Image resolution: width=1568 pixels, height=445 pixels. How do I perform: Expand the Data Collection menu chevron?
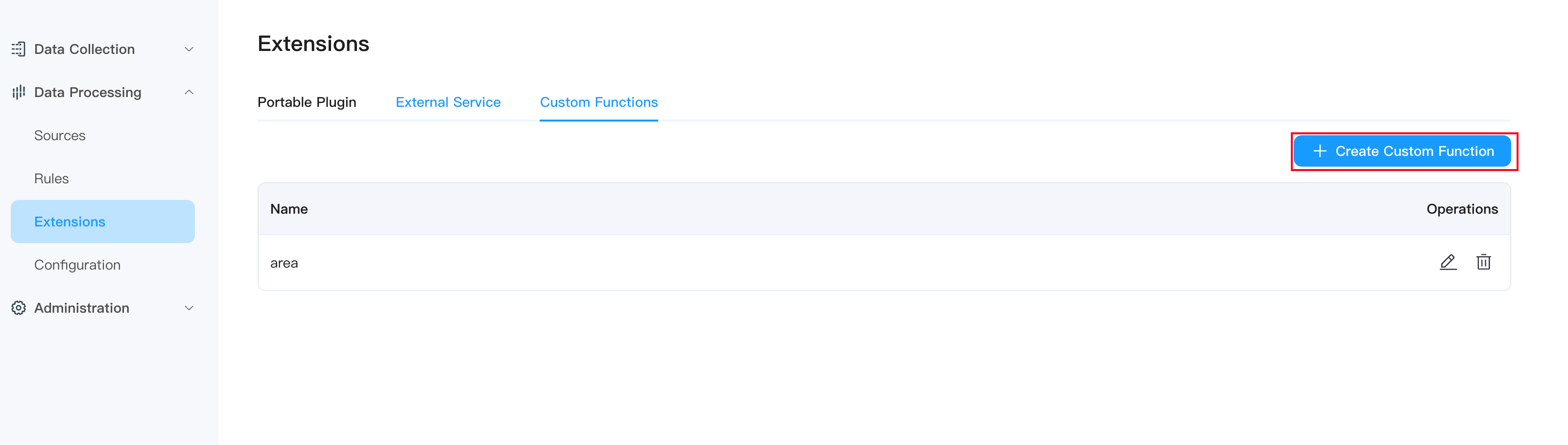pos(189,49)
